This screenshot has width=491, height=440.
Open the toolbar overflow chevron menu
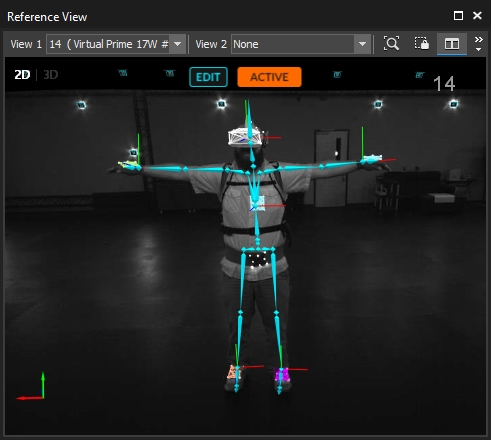479,44
